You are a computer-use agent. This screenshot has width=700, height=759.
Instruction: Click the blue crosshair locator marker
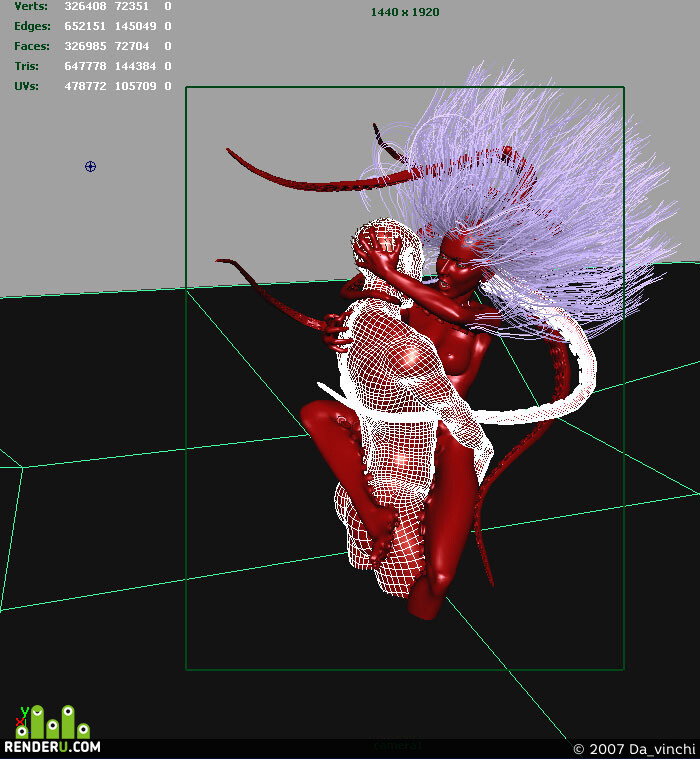pos(90,167)
